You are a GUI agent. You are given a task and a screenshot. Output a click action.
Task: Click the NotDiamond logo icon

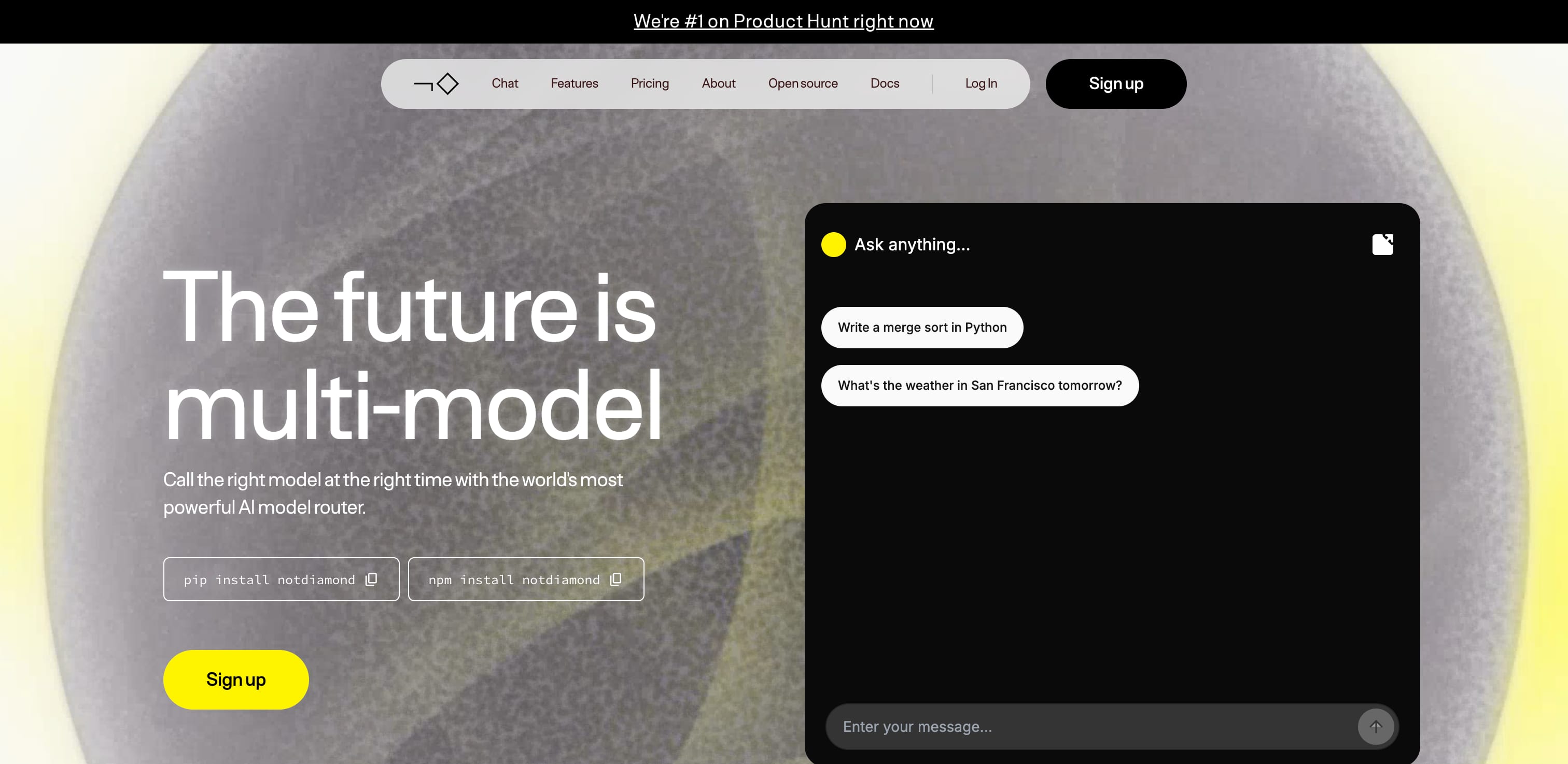tap(436, 83)
